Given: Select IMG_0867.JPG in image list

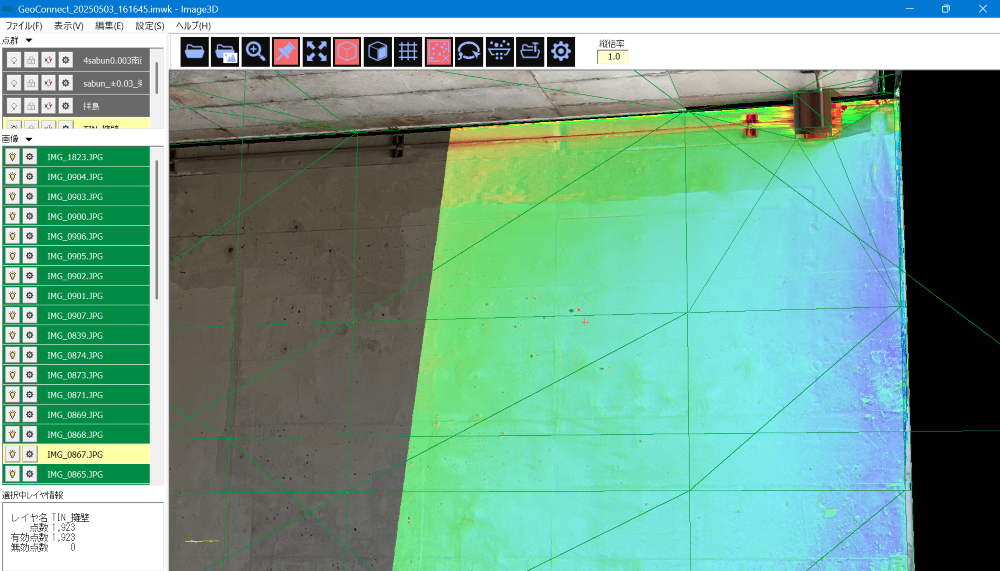Looking at the screenshot, I should click(75, 454).
